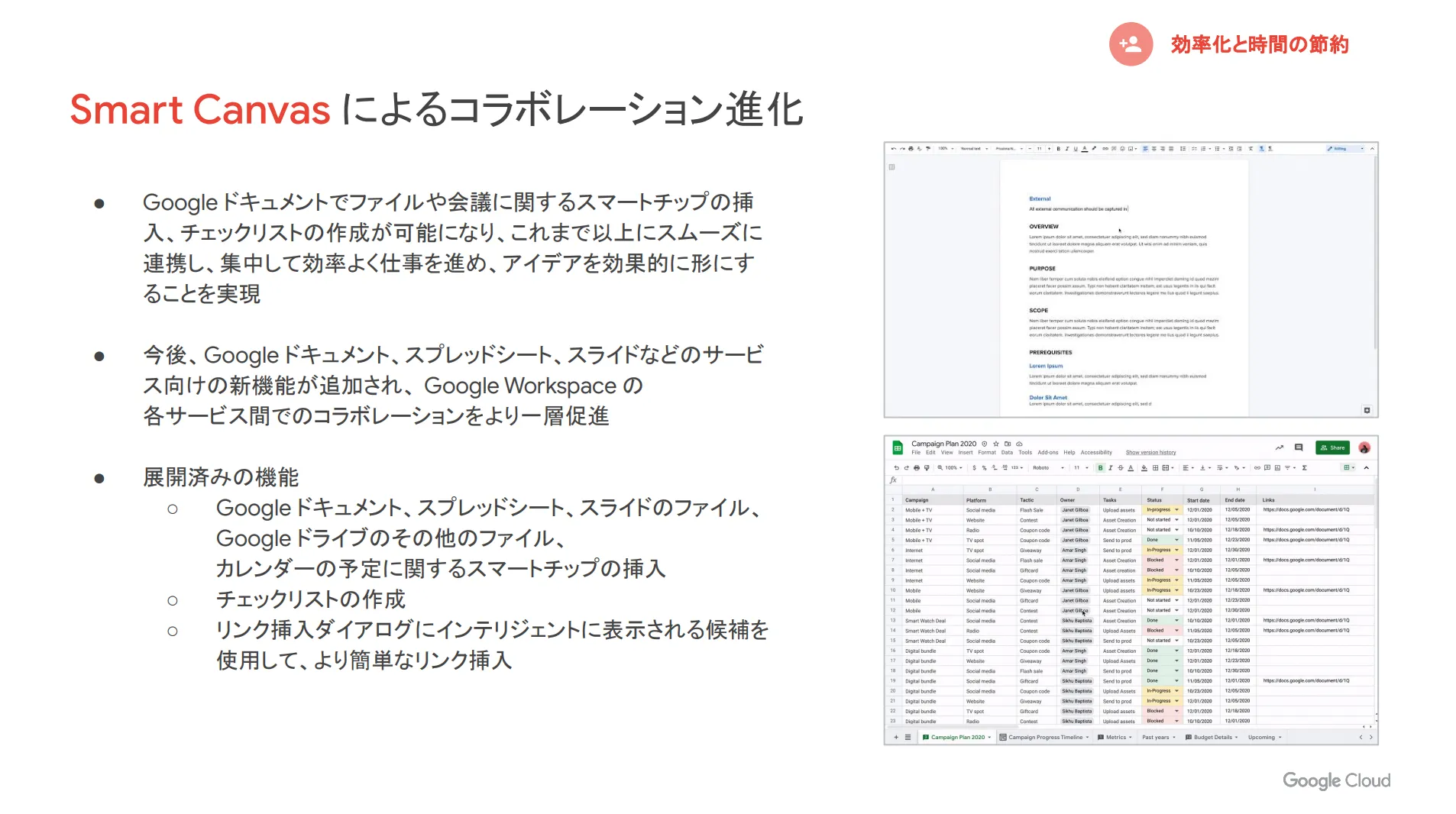Toggle italic in the Docs toolbar
This screenshot has height=814, width=1456.
coord(1067,149)
